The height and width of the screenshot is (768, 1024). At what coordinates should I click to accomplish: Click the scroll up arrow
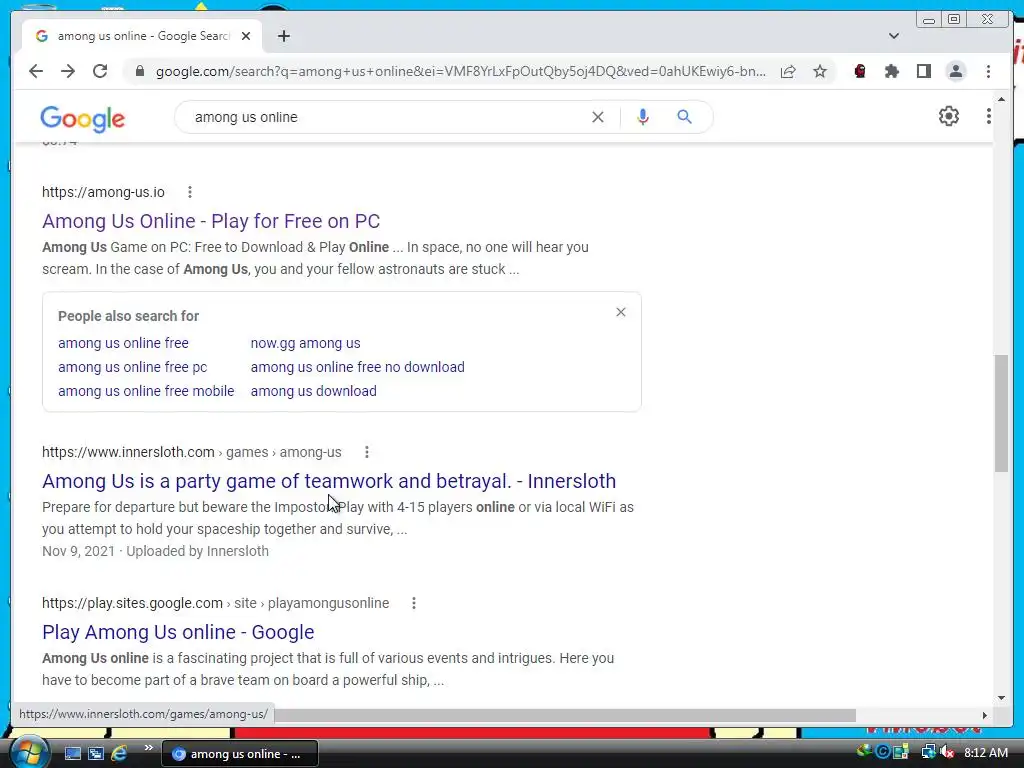point(1001,99)
